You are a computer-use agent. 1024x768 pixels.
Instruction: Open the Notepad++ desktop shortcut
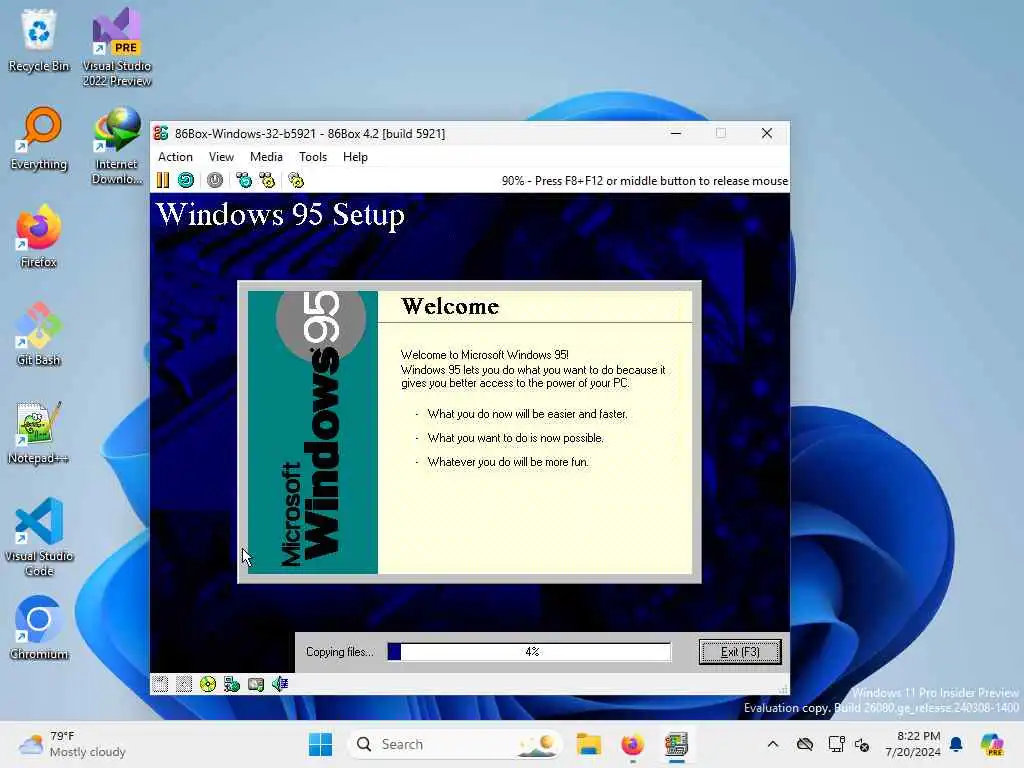click(39, 433)
